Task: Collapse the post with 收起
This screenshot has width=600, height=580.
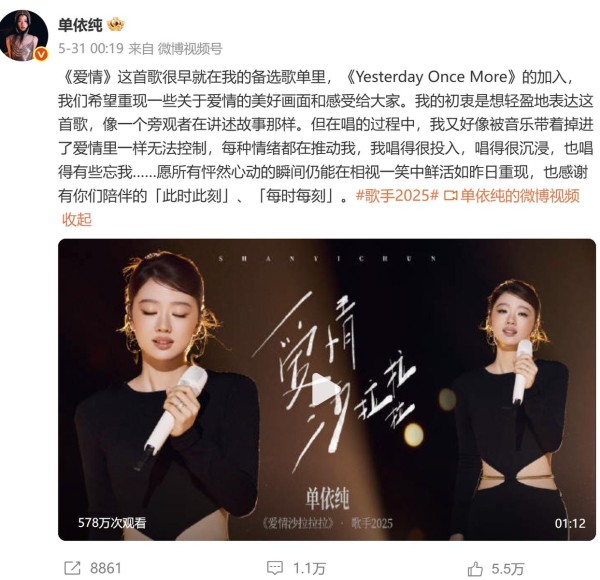Action: pos(77,220)
